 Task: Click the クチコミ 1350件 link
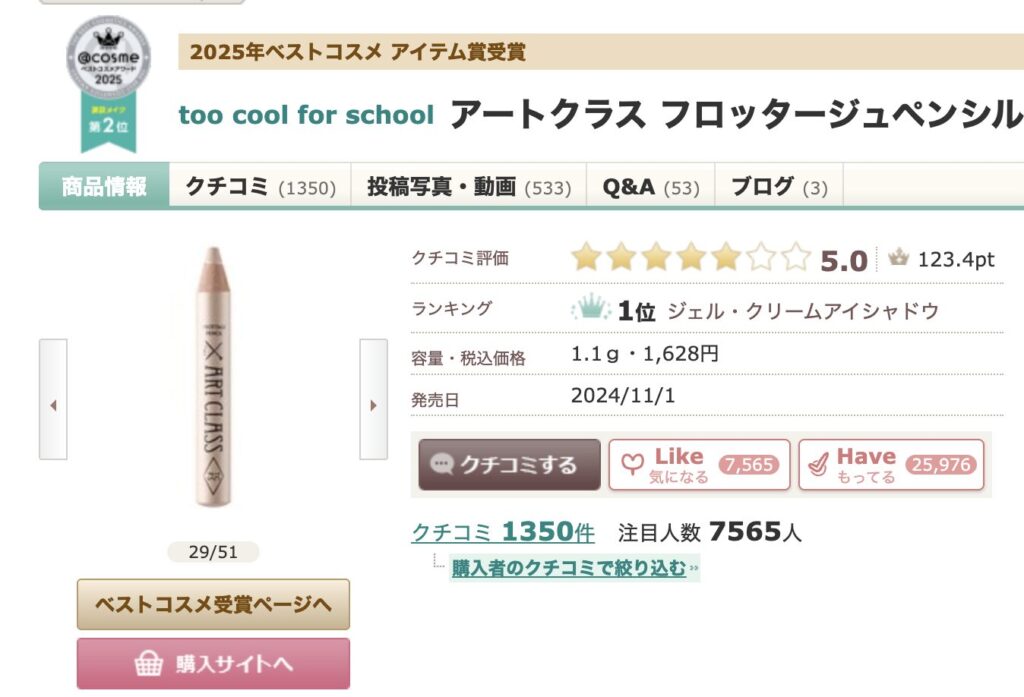point(503,532)
